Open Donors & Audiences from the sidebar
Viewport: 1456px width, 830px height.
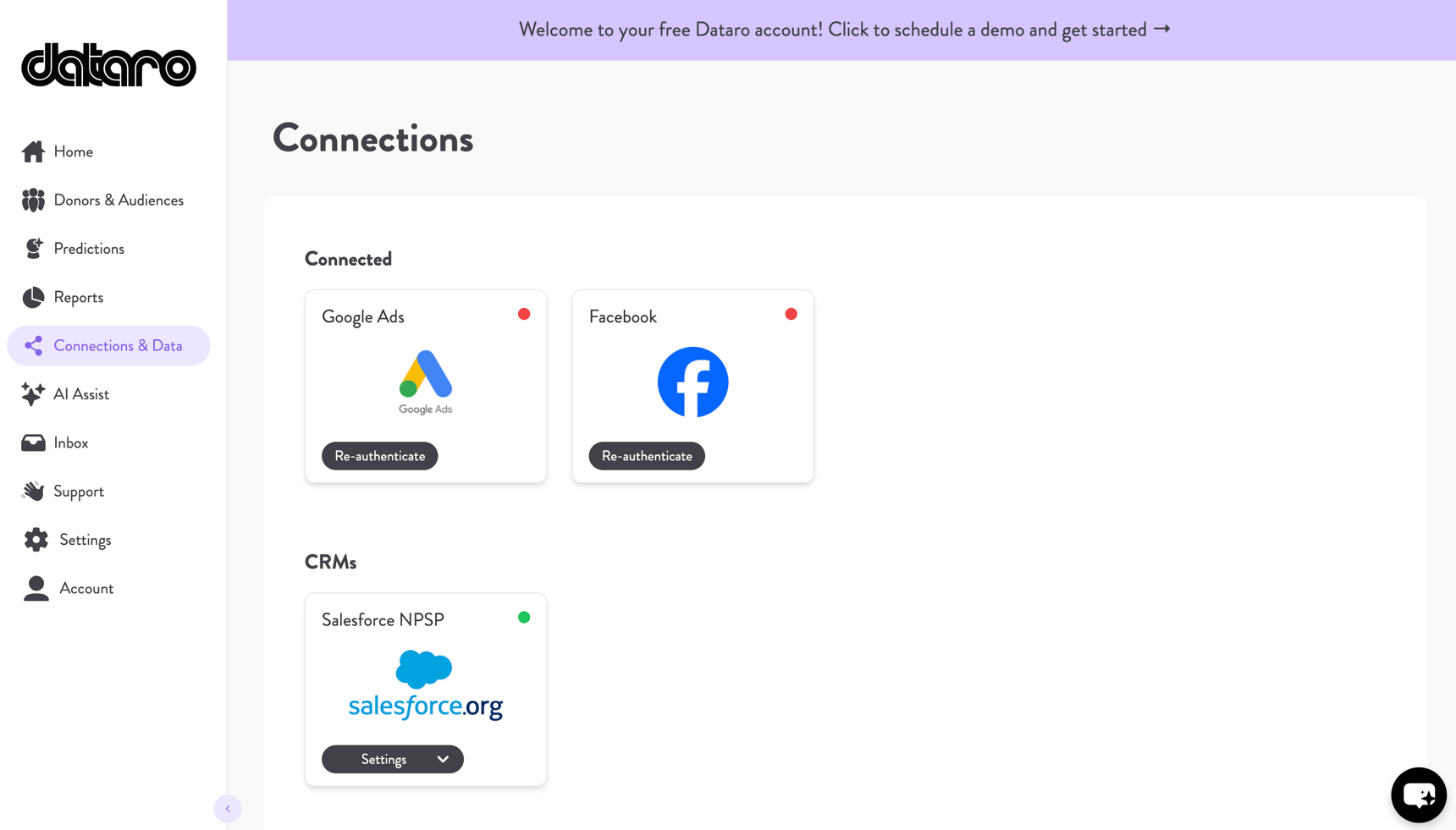34,200
